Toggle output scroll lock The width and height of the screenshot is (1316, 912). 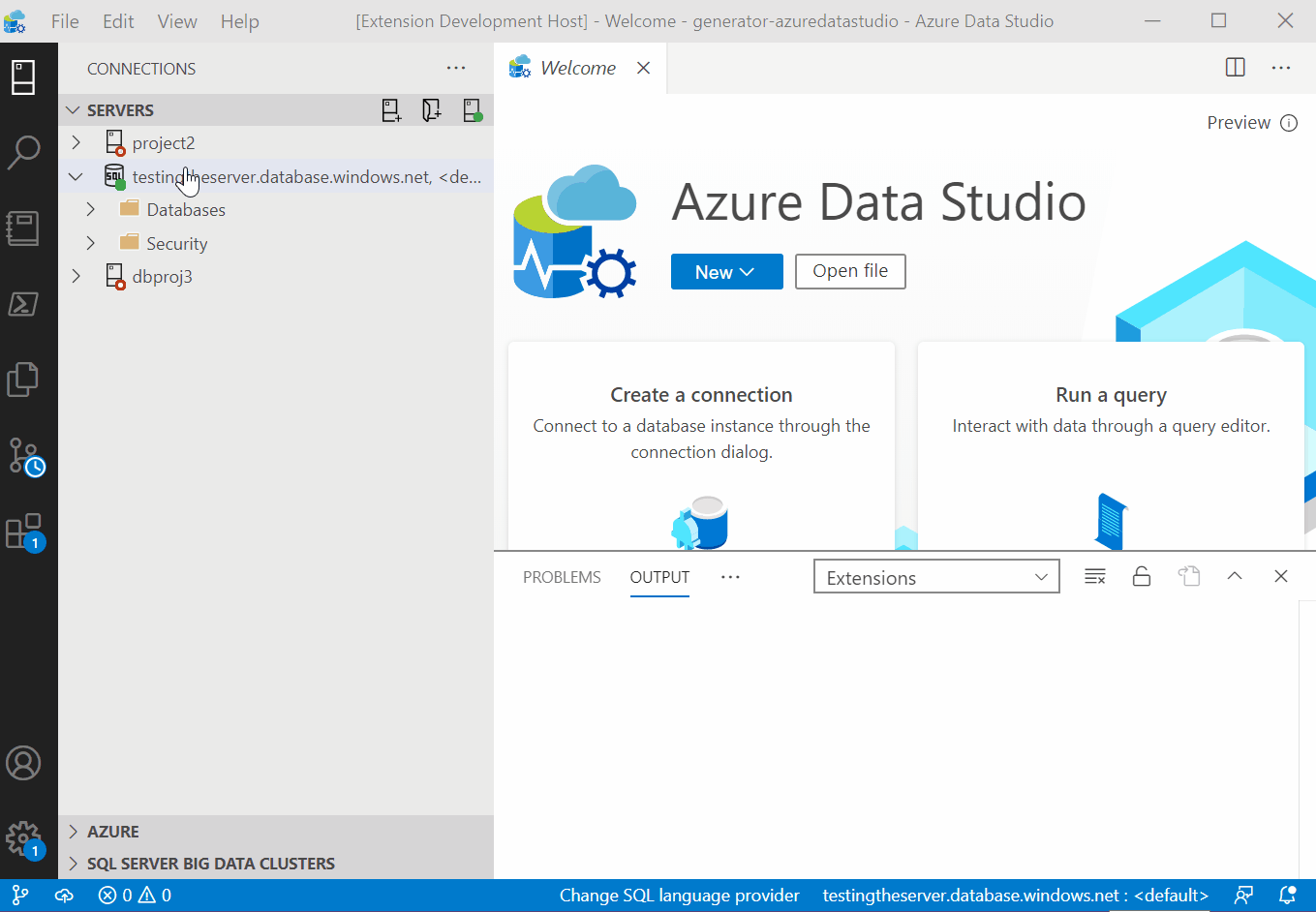coord(1142,577)
